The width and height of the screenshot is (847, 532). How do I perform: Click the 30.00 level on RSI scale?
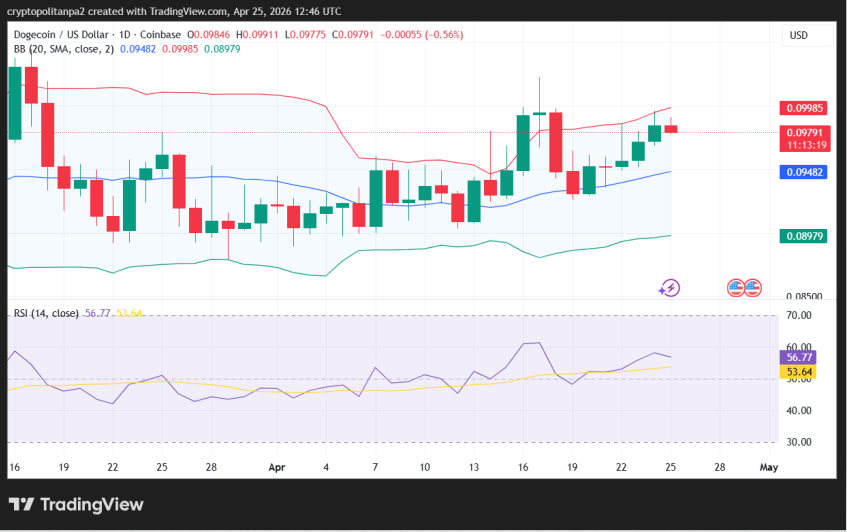point(800,442)
